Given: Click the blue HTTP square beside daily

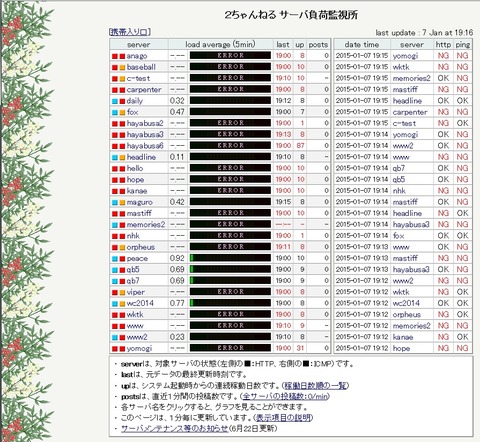Looking at the screenshot, I should coord(115,101).
